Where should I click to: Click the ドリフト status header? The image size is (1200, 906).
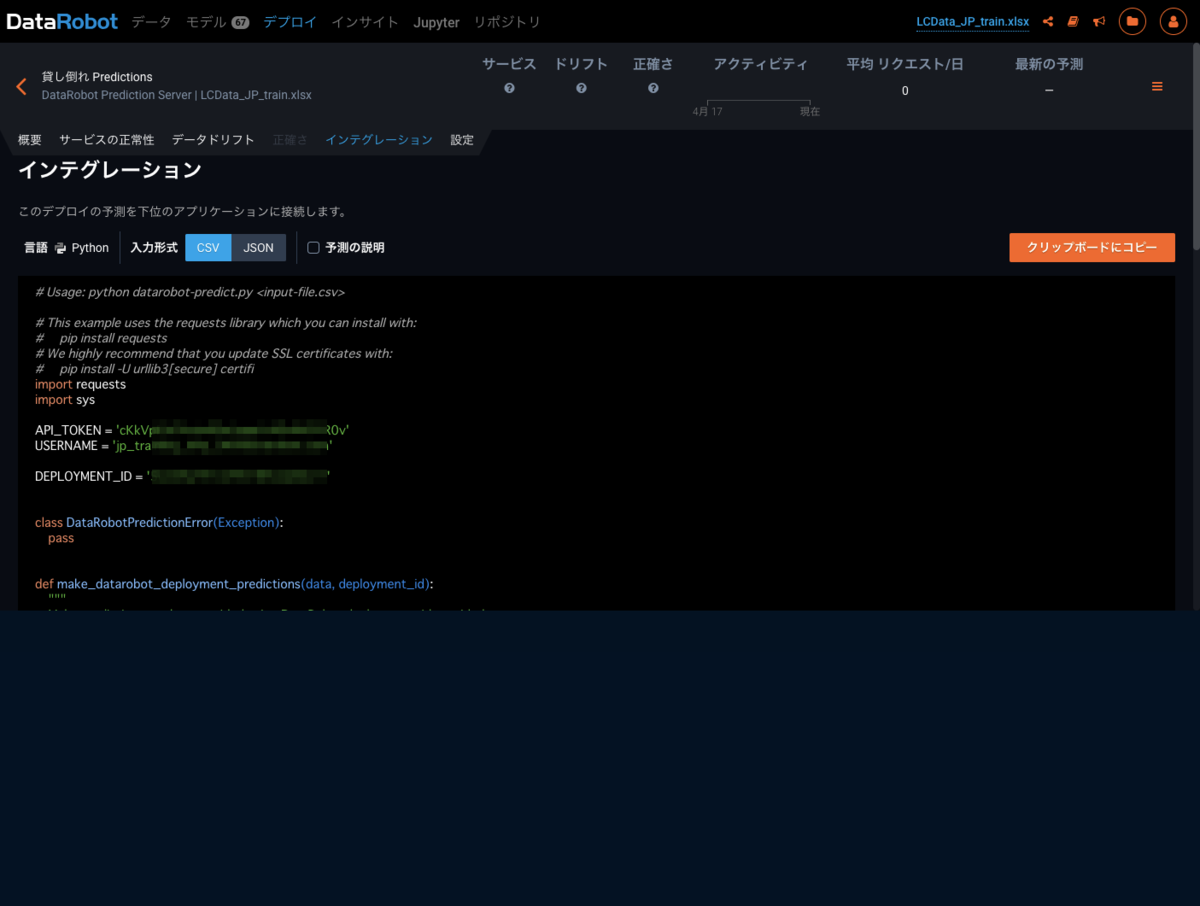coord(581,64)
